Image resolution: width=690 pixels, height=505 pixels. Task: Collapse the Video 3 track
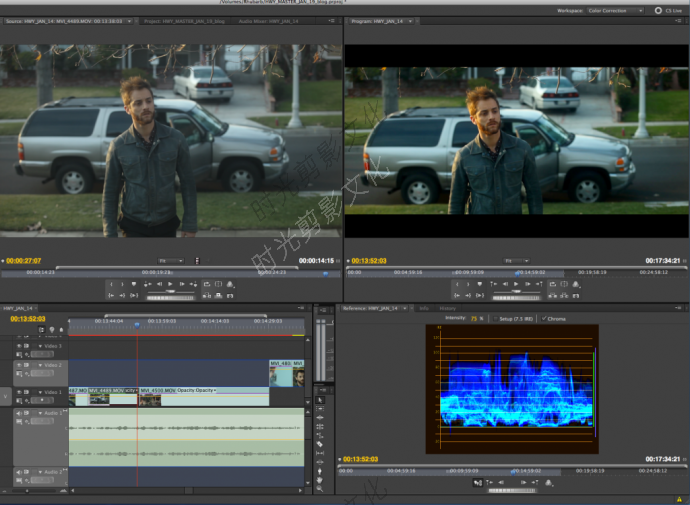pos(40,346)
